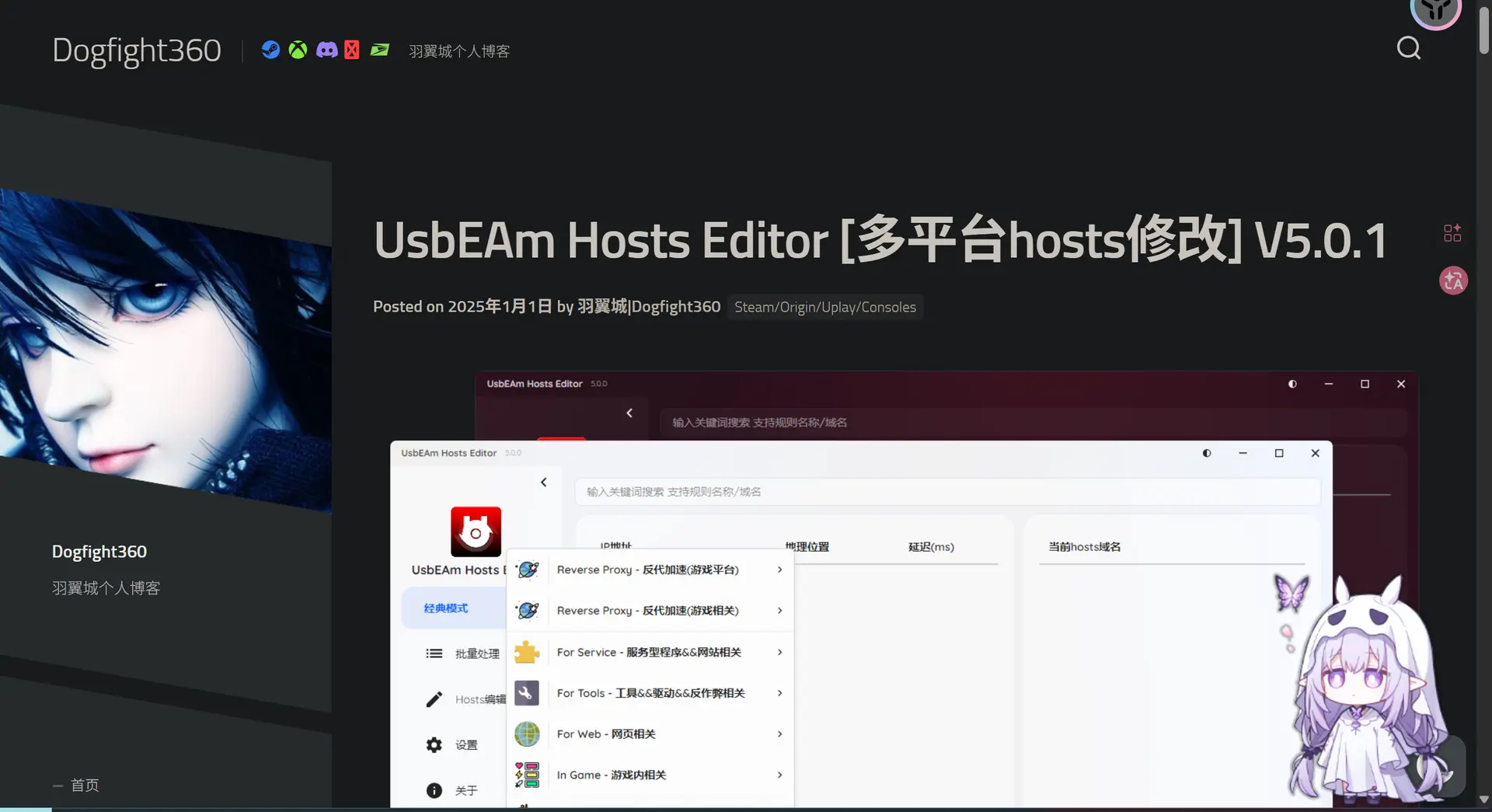The width and height of the screenshot is (1492, 812).
Task: Click the scrollbar down arrow
Action: point(1483,798)
